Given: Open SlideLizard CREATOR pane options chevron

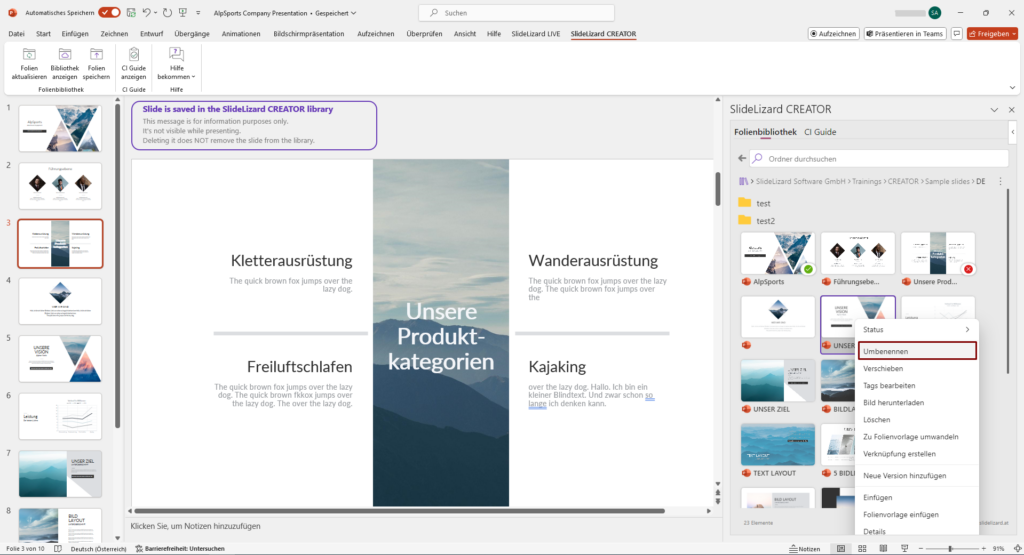Looking at the screenshot, I should pos(994,110).
